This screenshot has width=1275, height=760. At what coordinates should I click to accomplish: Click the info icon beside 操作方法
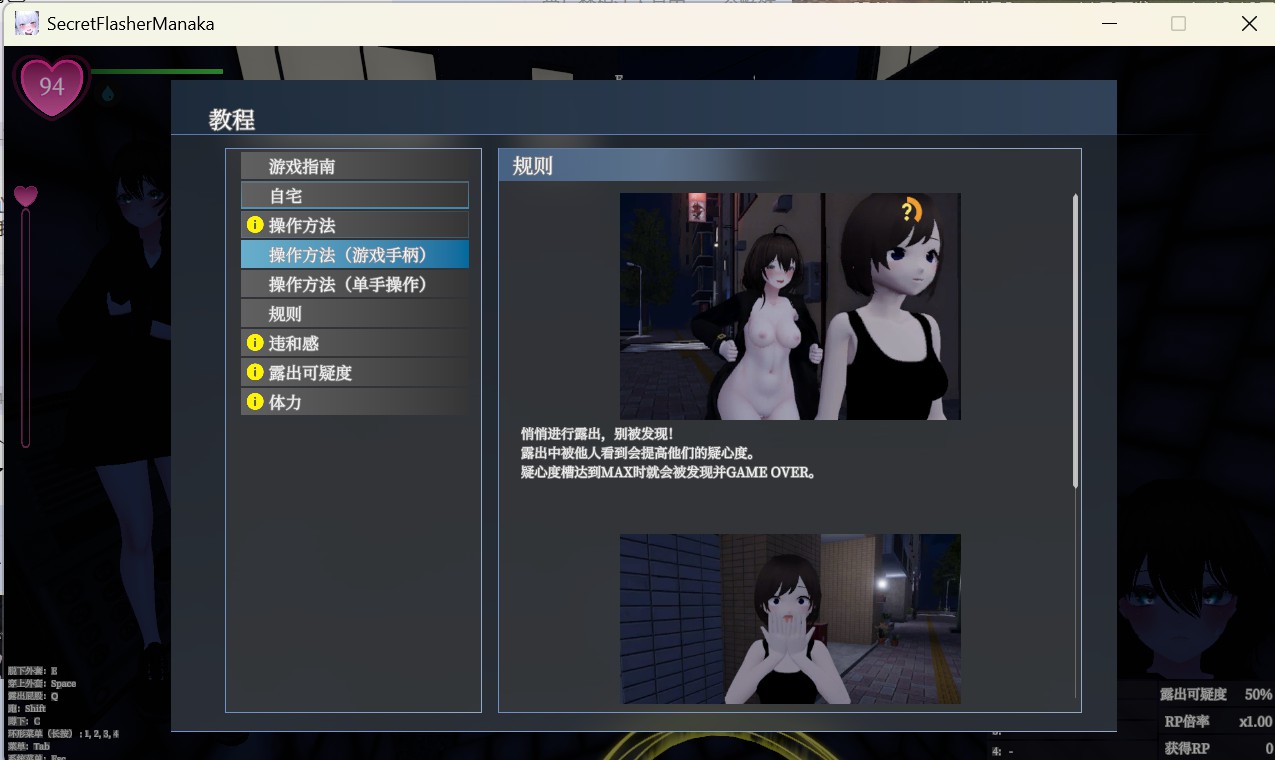(x=254, y=225)
